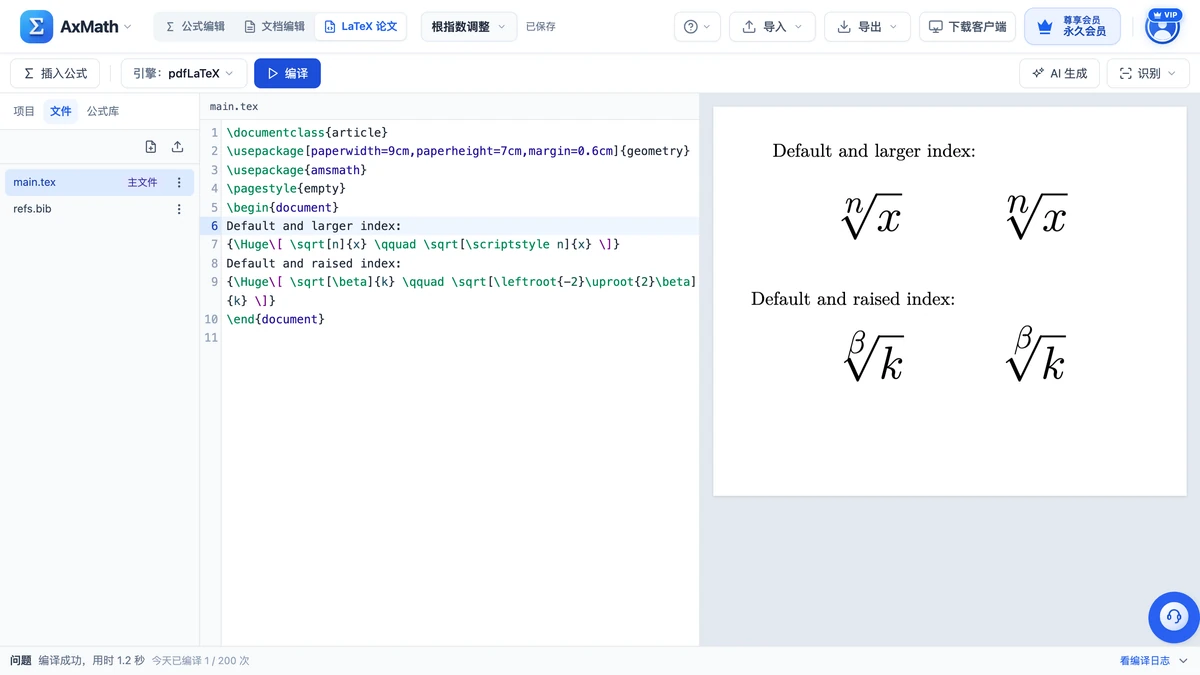Click the \pagestyle{empty} code line
The image size is (1200, 675).
[x=286, y=188]
